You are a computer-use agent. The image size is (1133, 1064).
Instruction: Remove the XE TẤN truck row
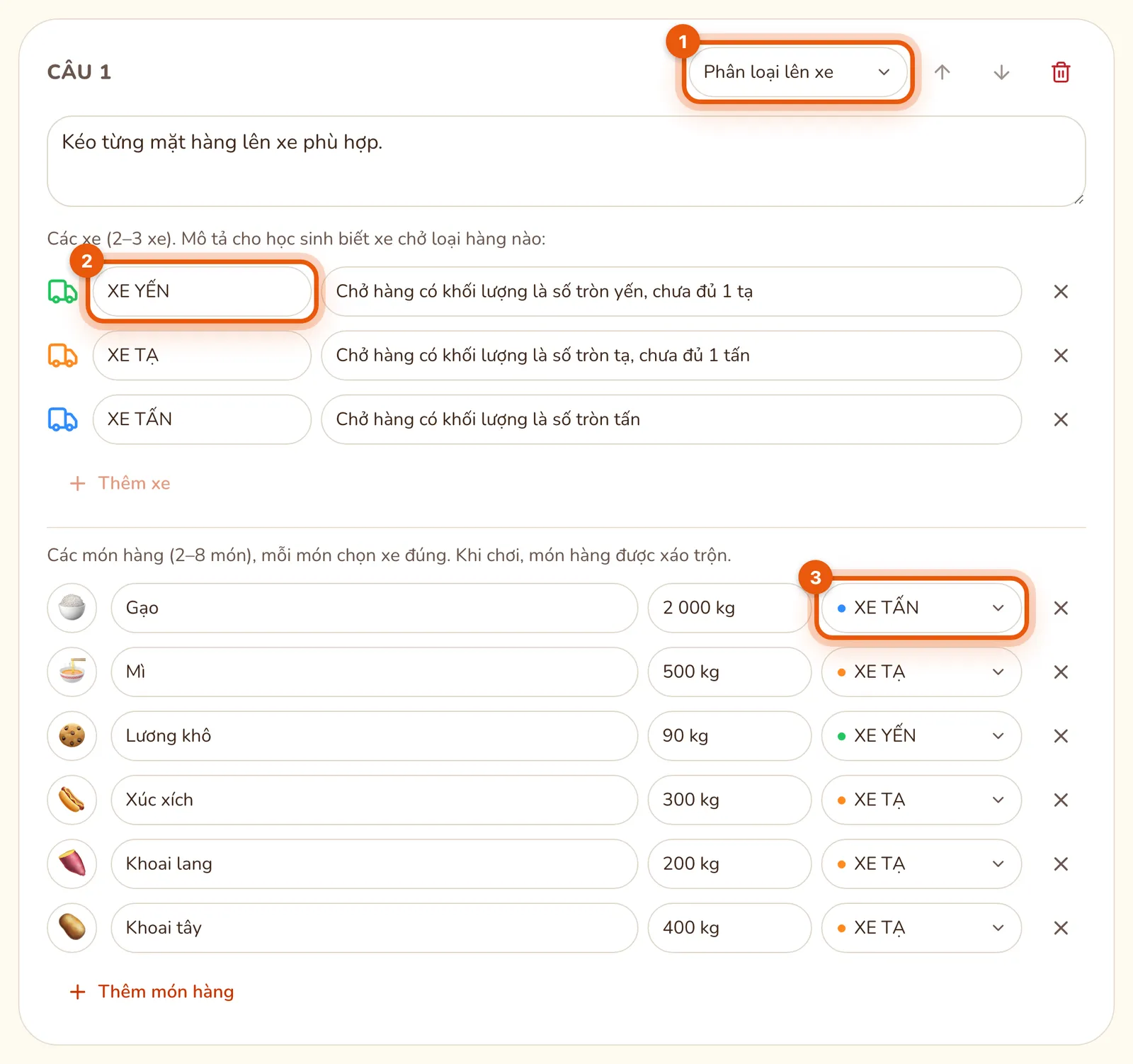1061,419
